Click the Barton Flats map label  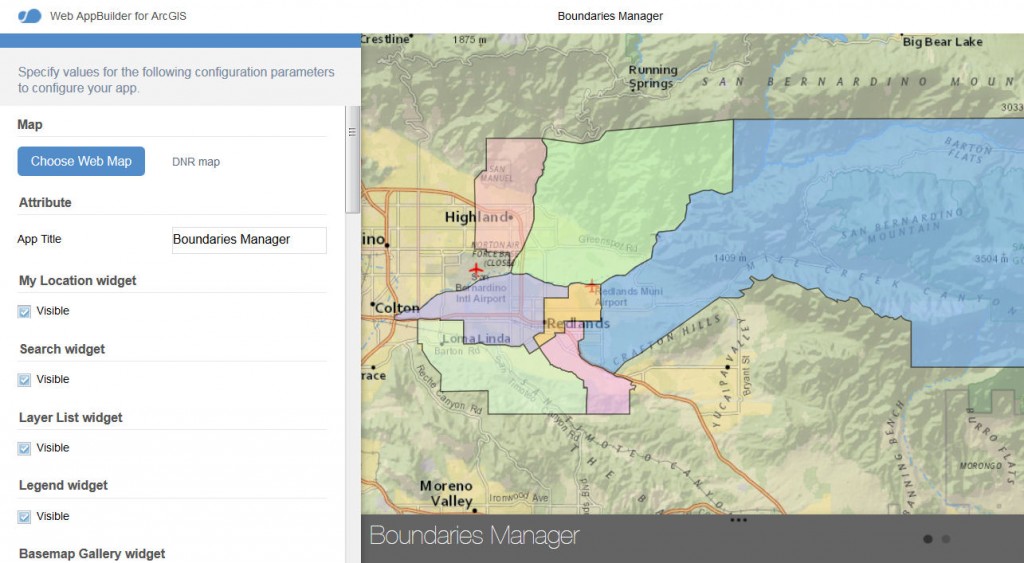click(x=968, y=150)
